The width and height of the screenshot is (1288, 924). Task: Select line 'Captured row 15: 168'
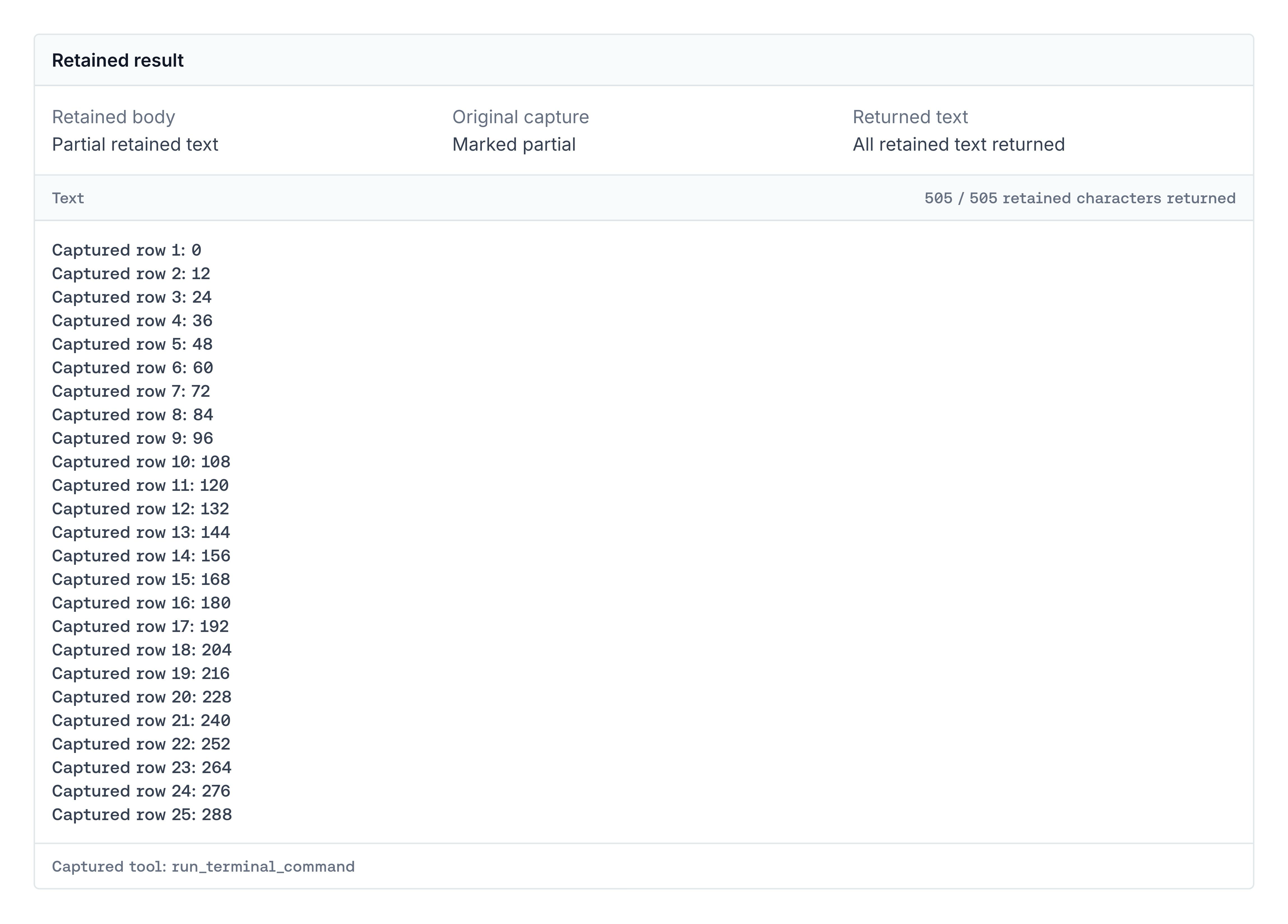141,579
